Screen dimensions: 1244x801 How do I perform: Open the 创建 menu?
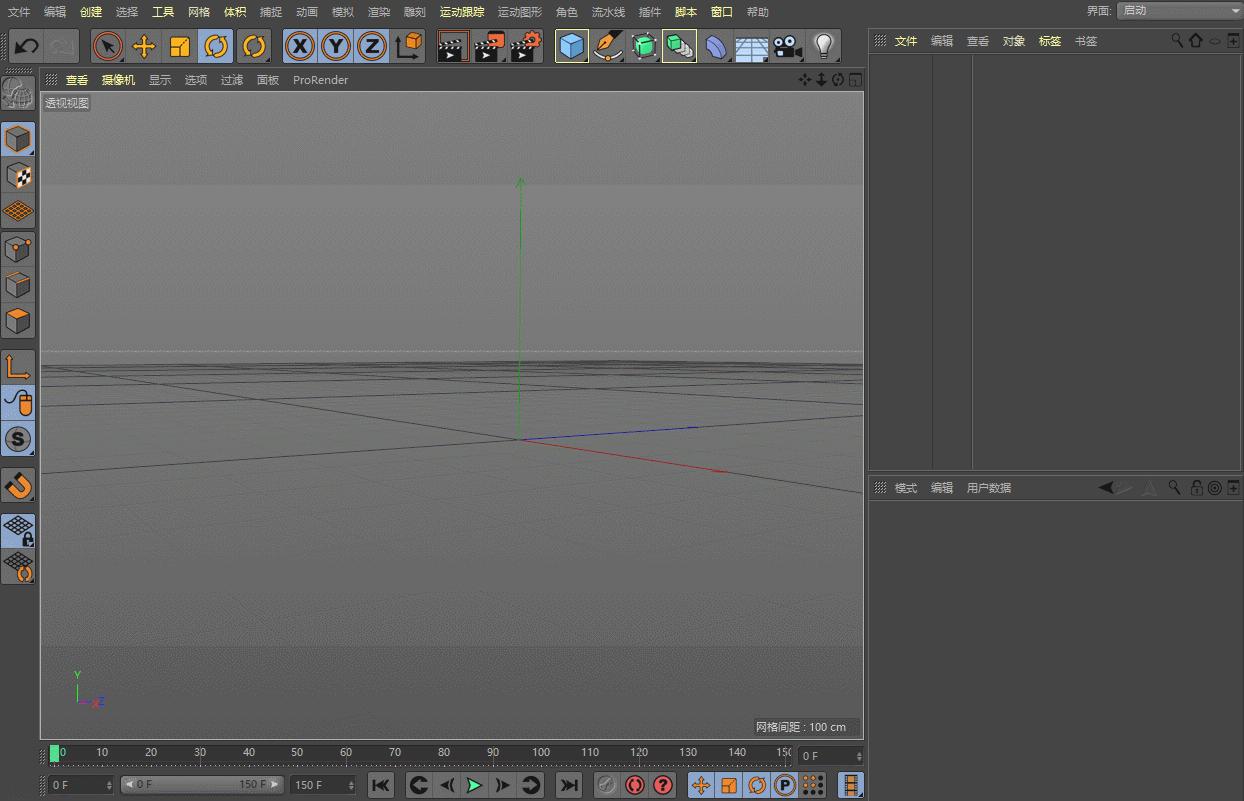(89, 12)
